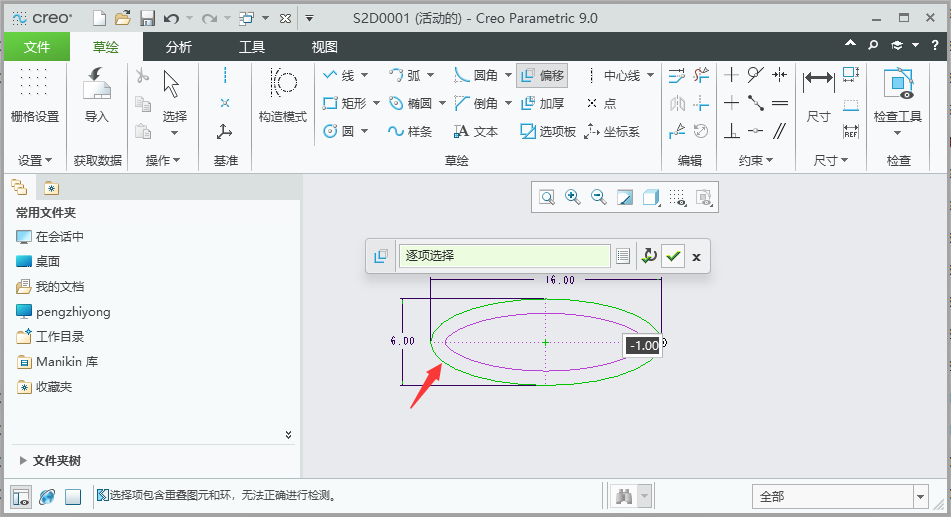
Task: Apply the parallel constraint icon
Action: pyautogui.click(x=780, y=131)
